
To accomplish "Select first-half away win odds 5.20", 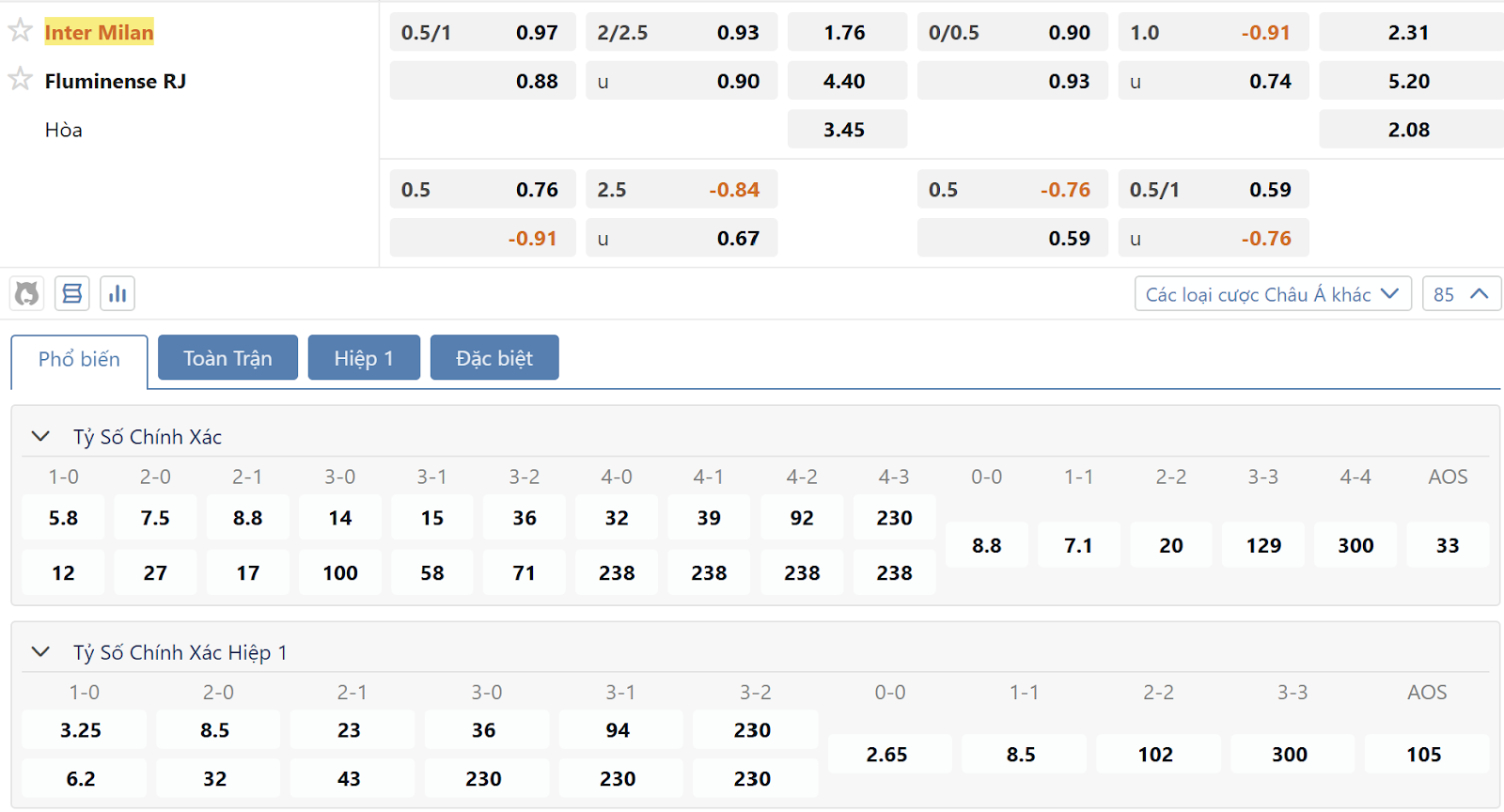I will point(1411,81).
